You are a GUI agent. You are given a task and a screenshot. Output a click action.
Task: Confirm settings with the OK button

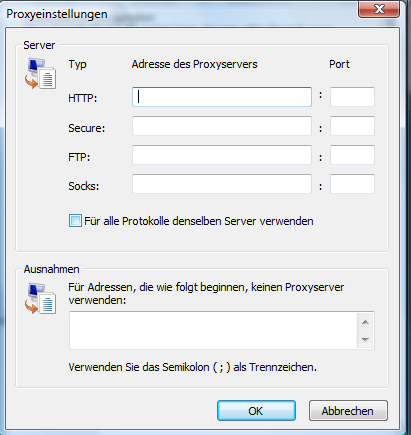(256, 411)
